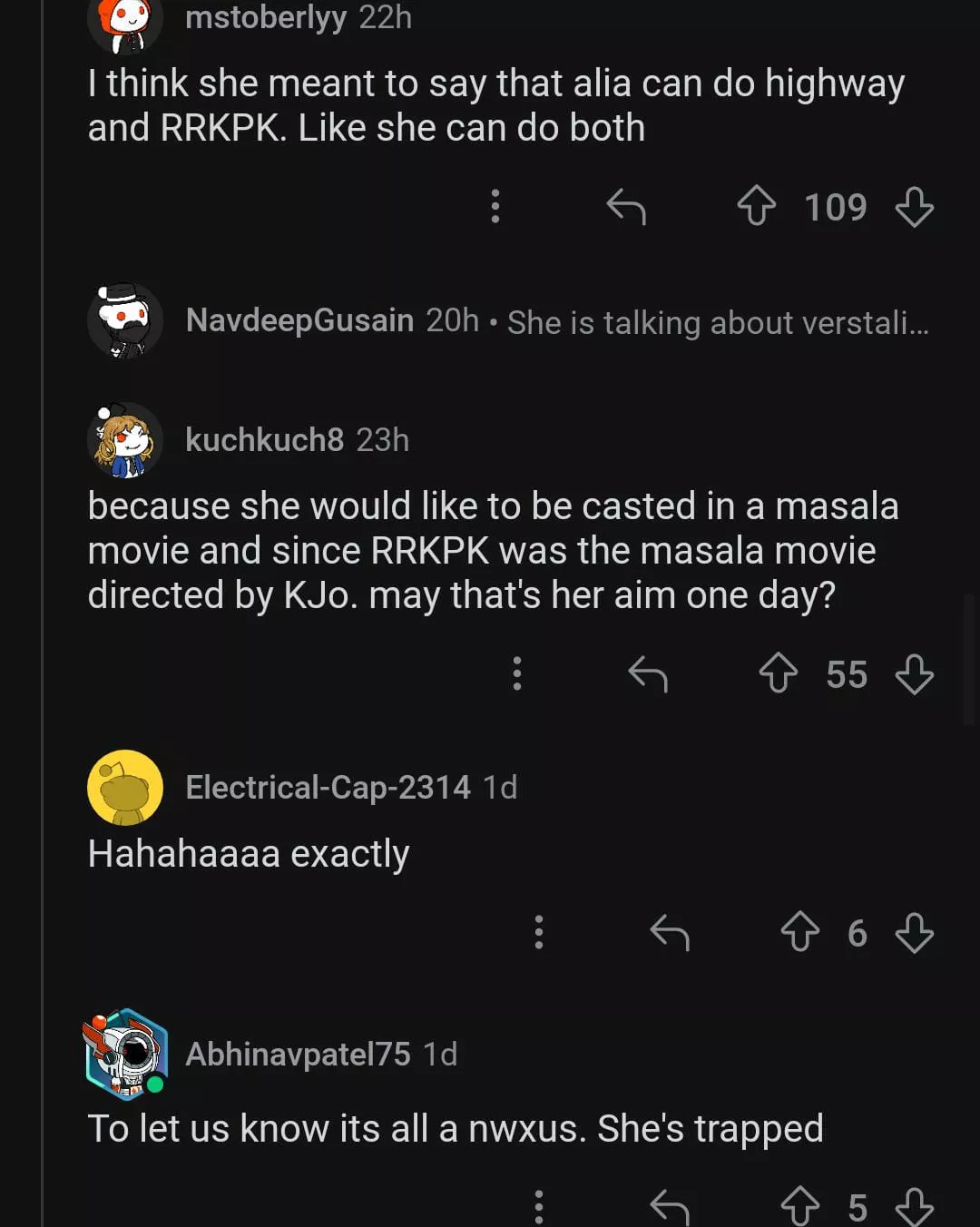Upvote mstoberlyy's comment about highway and RRKPK
The width and height of the screenshot is (980, 1227).
point(756,207)
